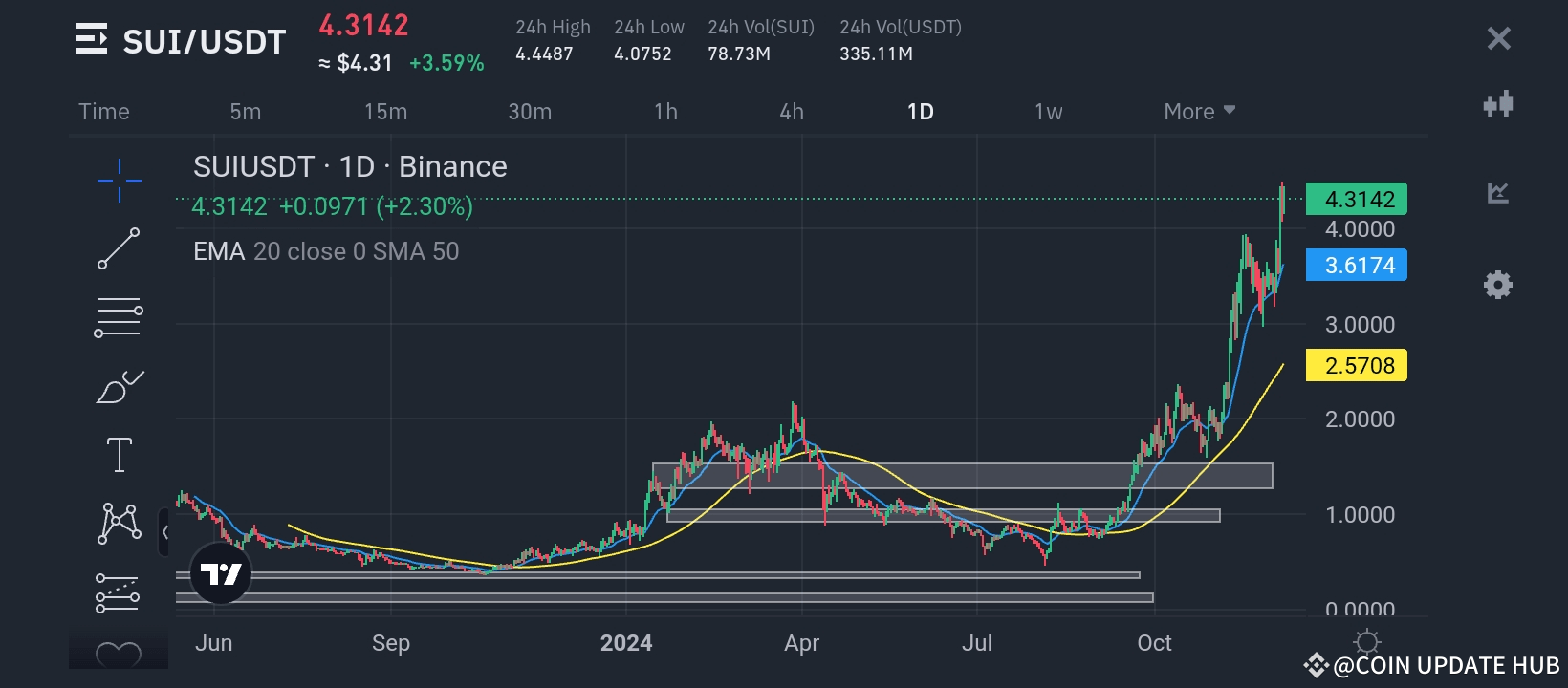
Task: Close the chart with the X icon
Action: click(x=1498, y=38)
